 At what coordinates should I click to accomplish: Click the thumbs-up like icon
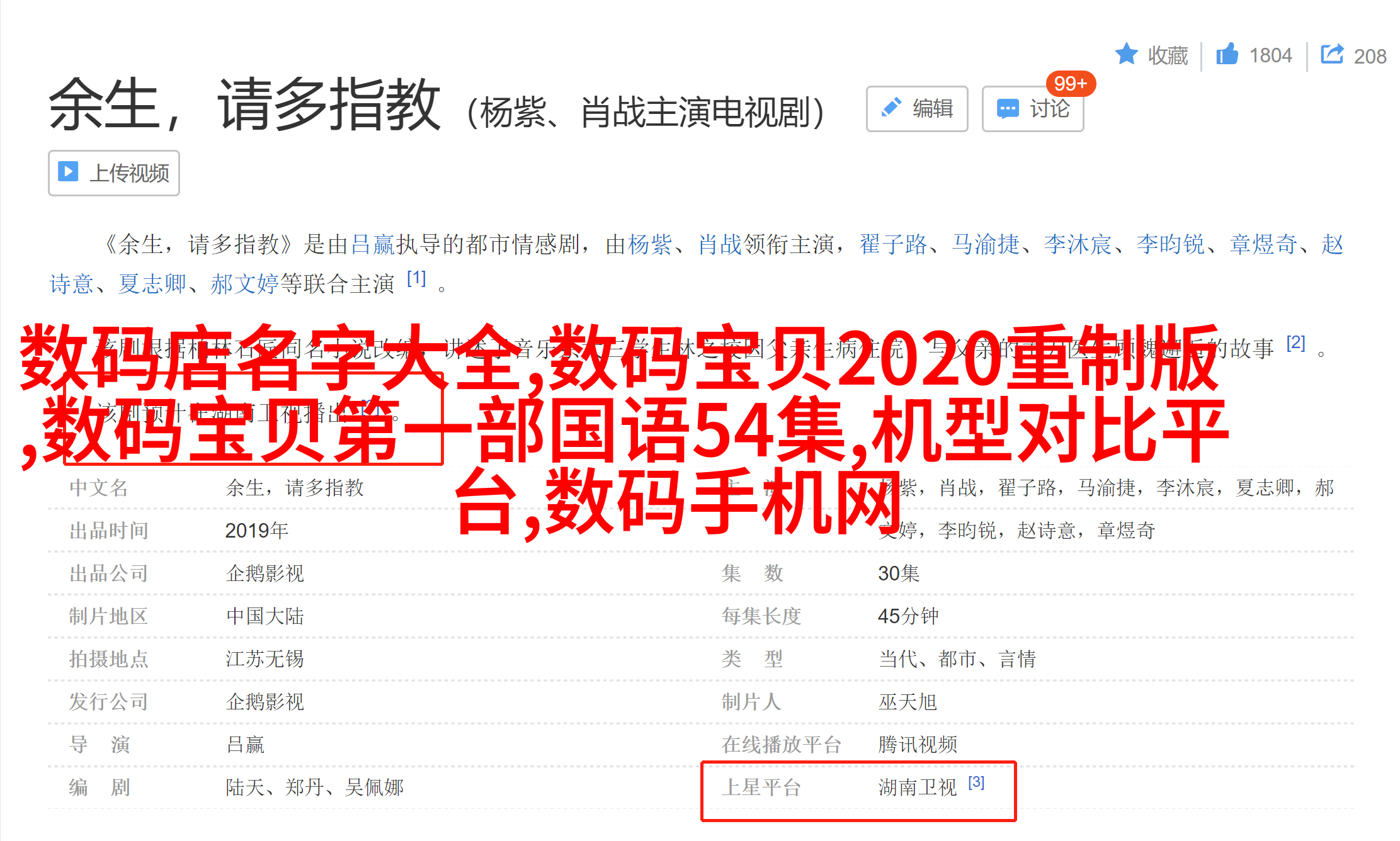(x=1227, y=54)
